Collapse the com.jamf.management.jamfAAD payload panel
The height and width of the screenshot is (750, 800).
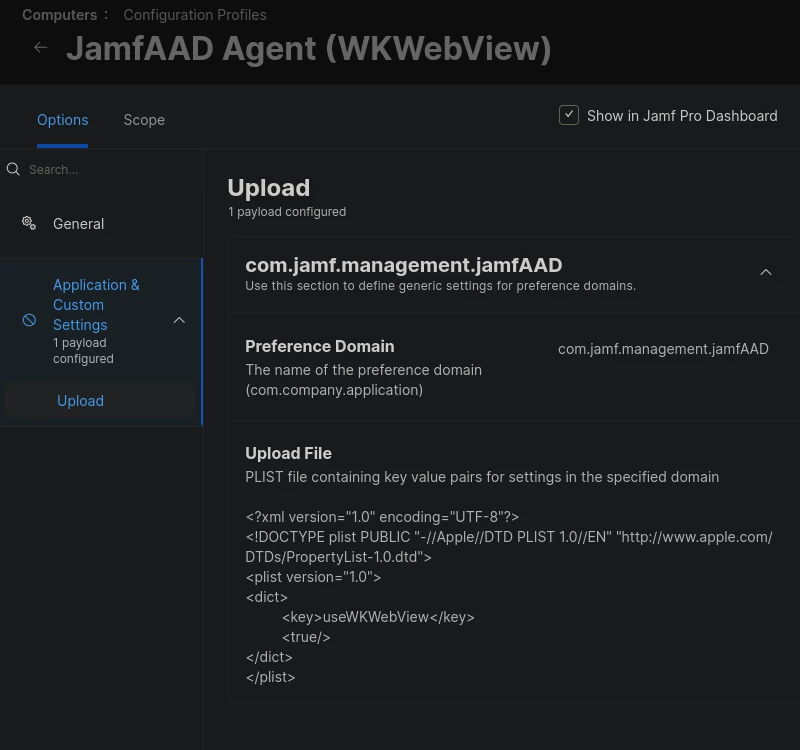pos(766,272)
